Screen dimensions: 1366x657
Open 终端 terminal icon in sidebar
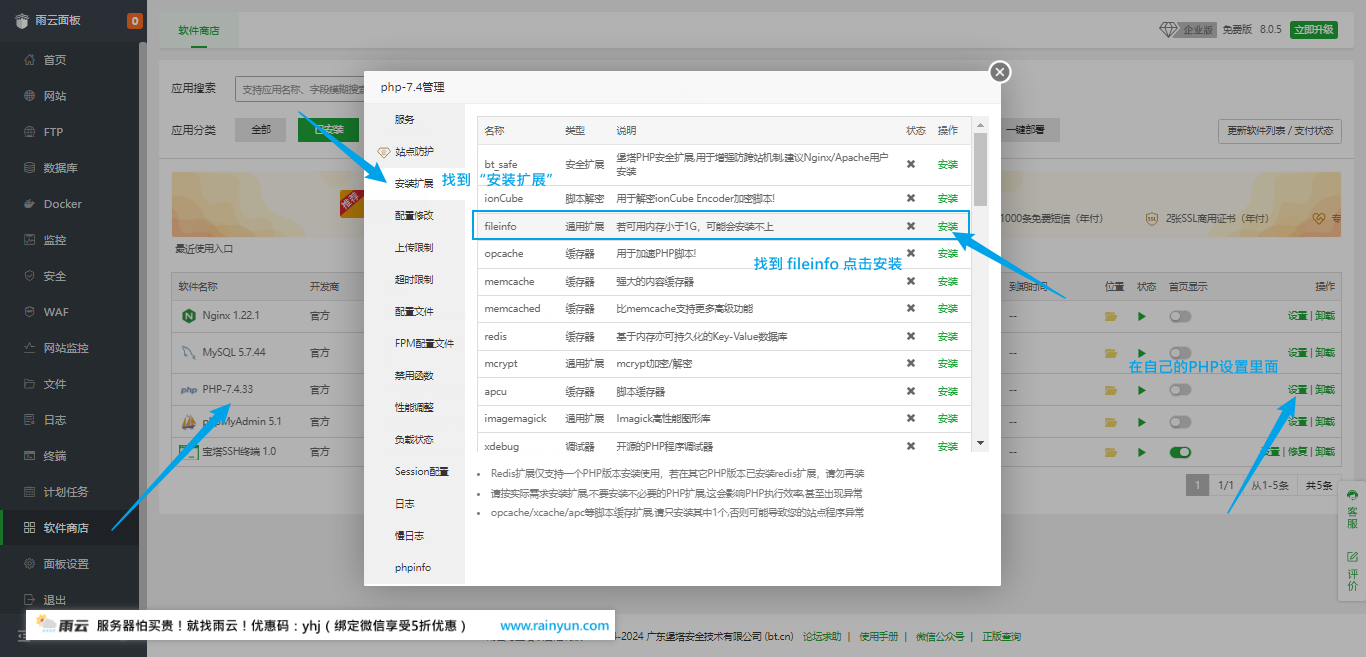click(x=30, y=456)
